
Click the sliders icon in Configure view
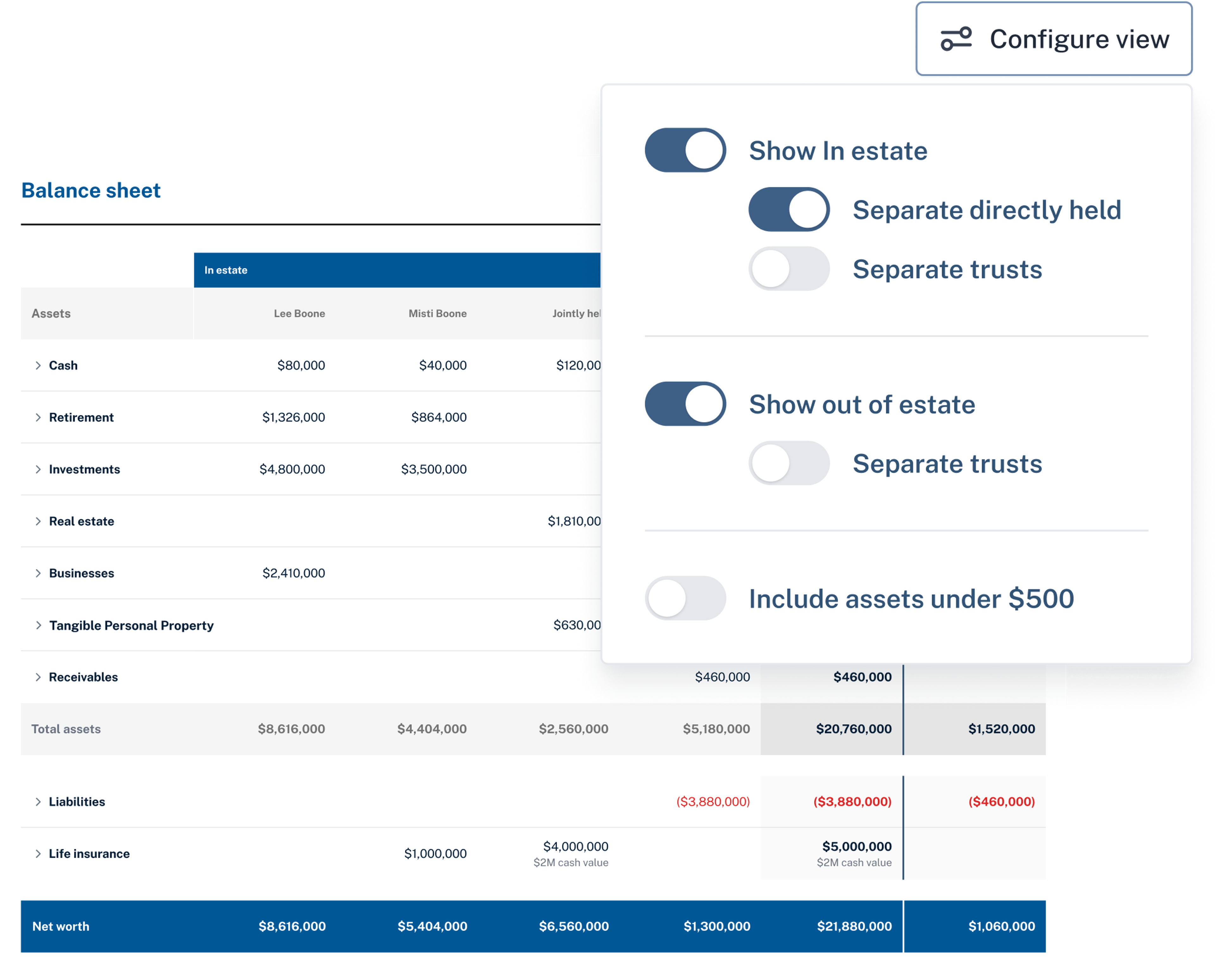click(x=956, y=39)
